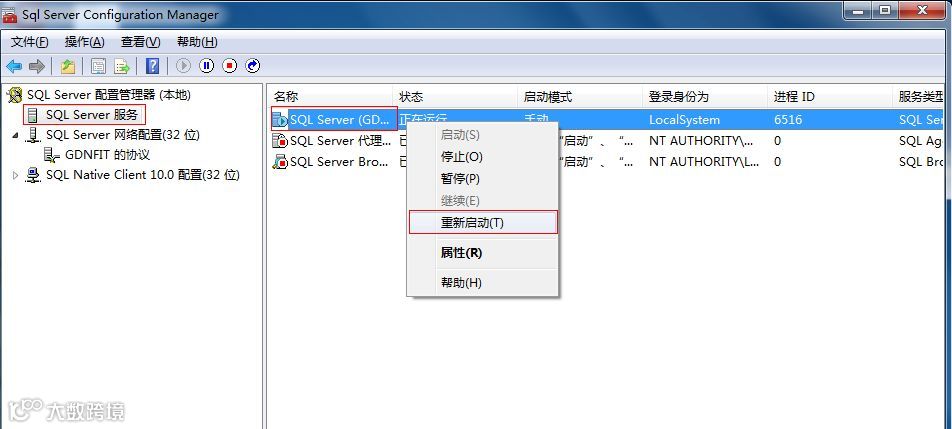Select the SQL Server 配置管理器 (本地) root label
The height and width of the screenshot is (429, 952).
(x=109, y=95)
